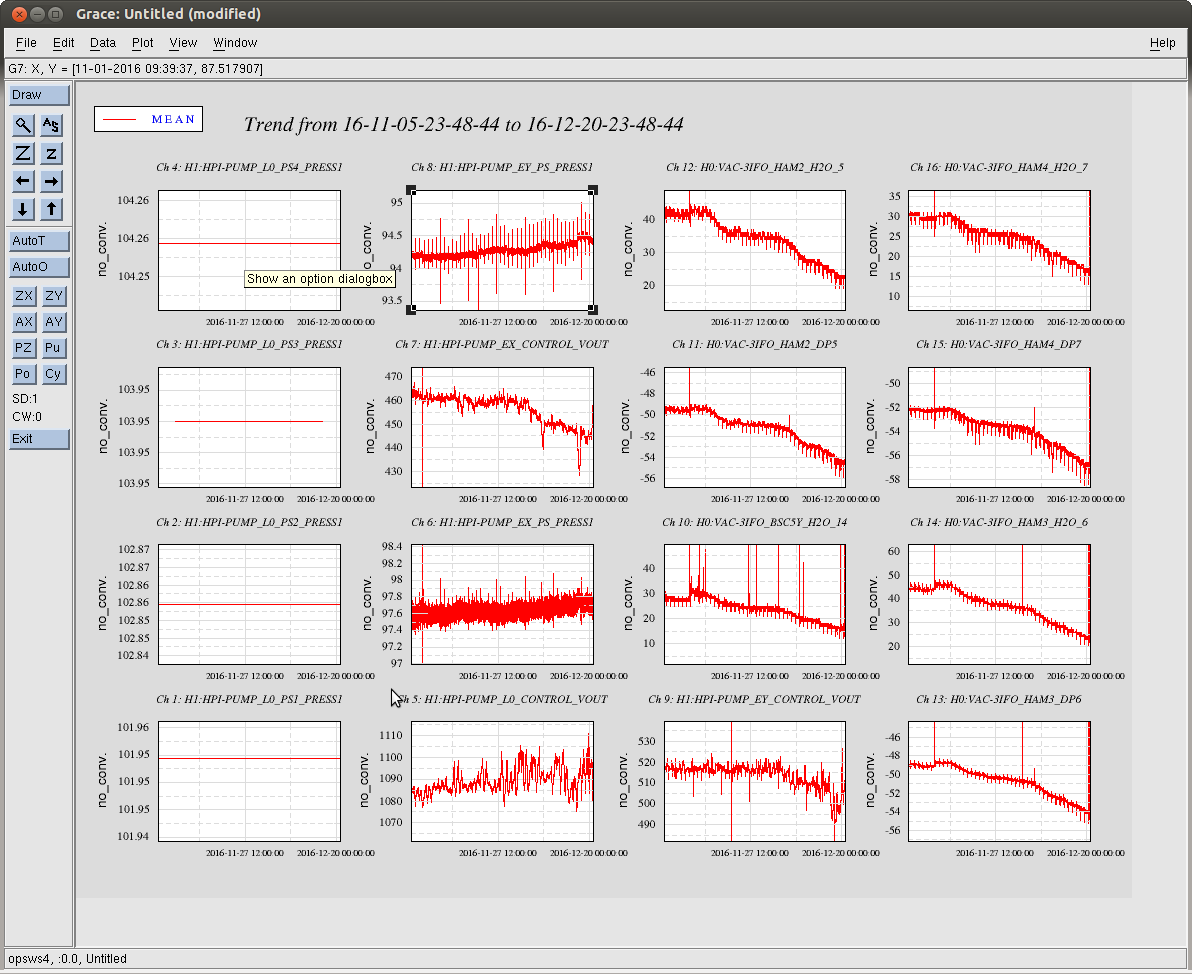
Task: Click the "opsws4, :0.0, Untitled" status bar text
Action: point(68,959)
